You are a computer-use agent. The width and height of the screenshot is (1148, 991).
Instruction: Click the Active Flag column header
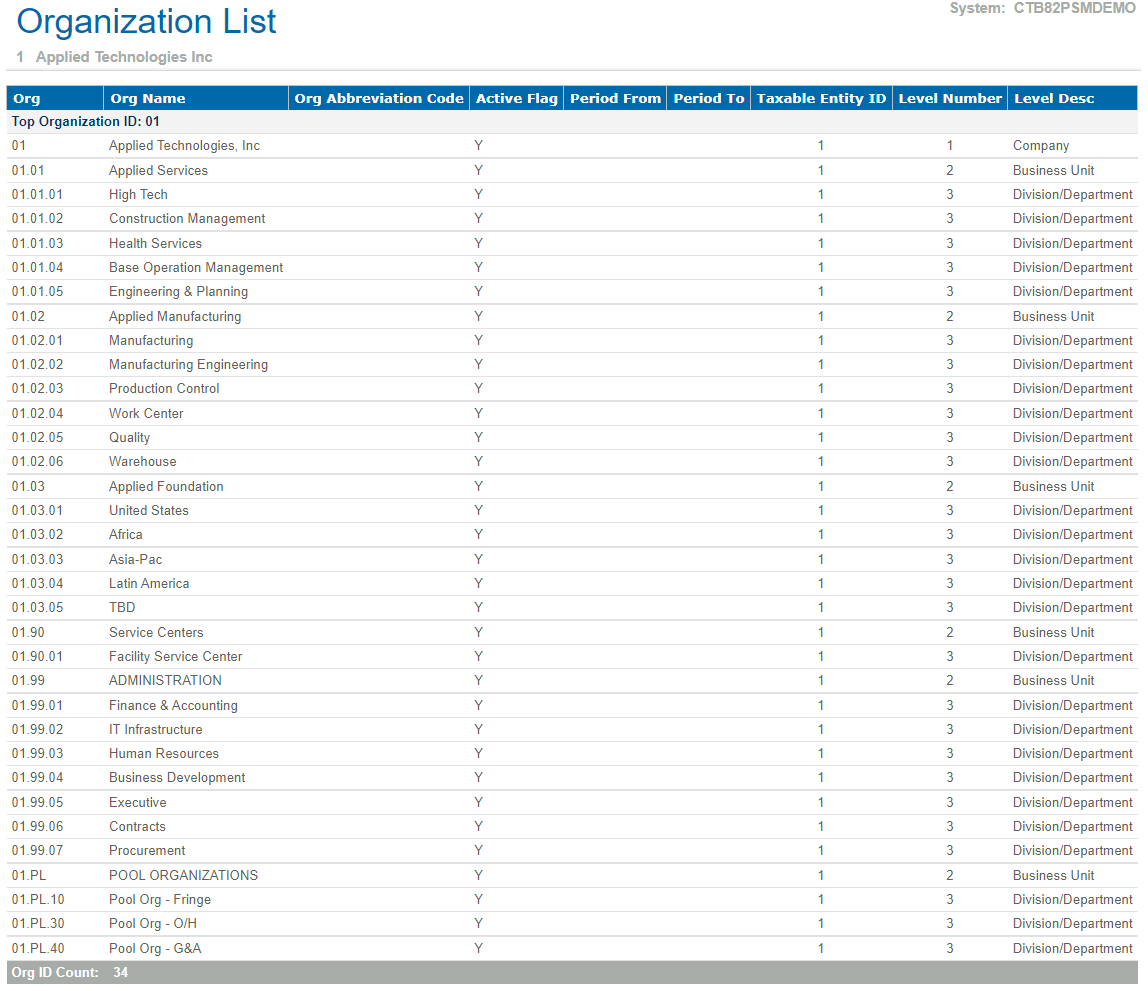coord(516,98)
